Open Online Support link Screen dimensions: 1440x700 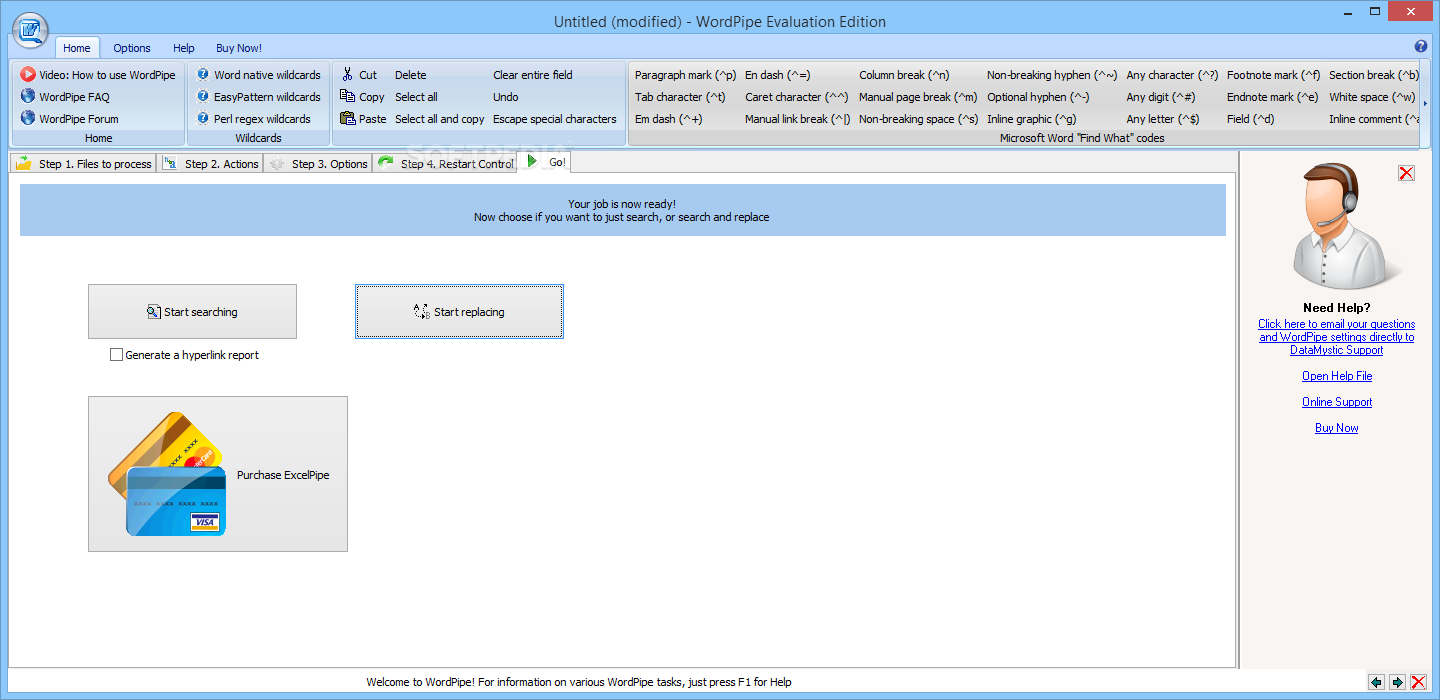coord(1337,402)
